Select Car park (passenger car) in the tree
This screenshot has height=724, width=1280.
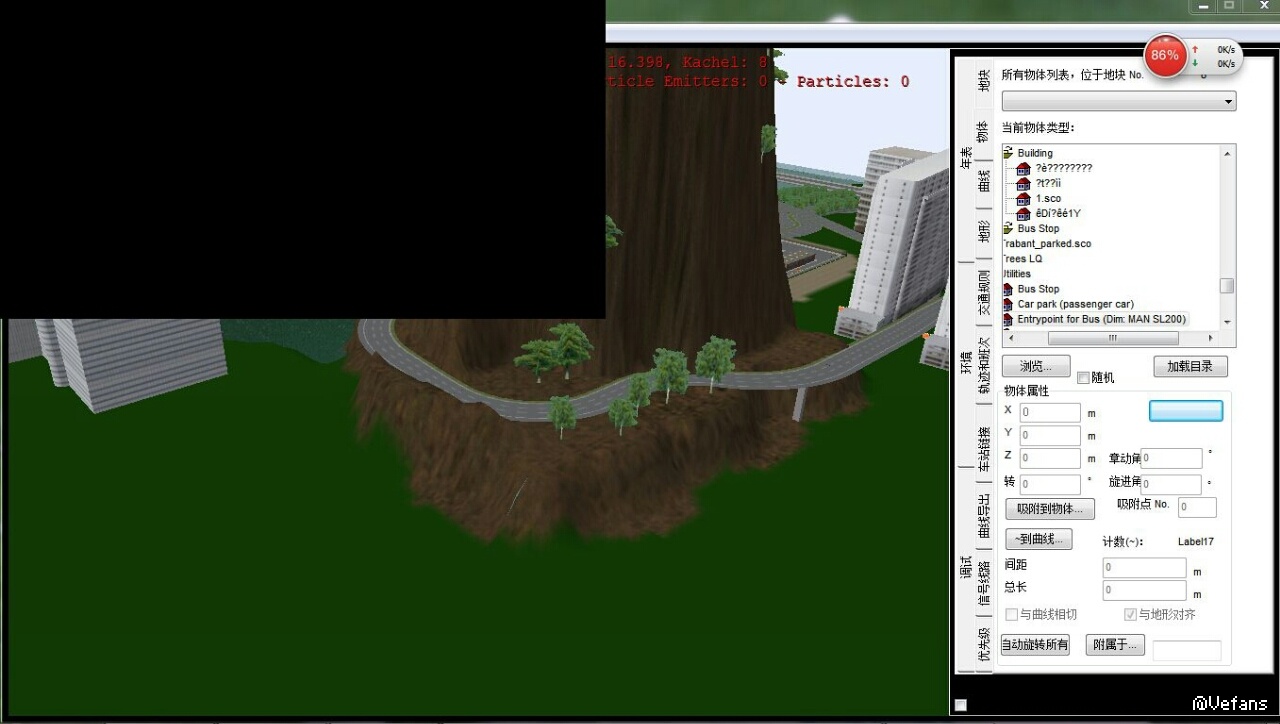coord(1075,304)
